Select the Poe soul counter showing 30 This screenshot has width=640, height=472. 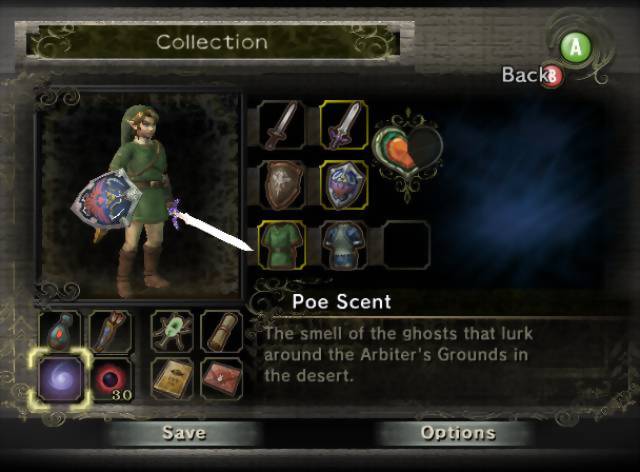pyautogui.click(x=111, y=378)
